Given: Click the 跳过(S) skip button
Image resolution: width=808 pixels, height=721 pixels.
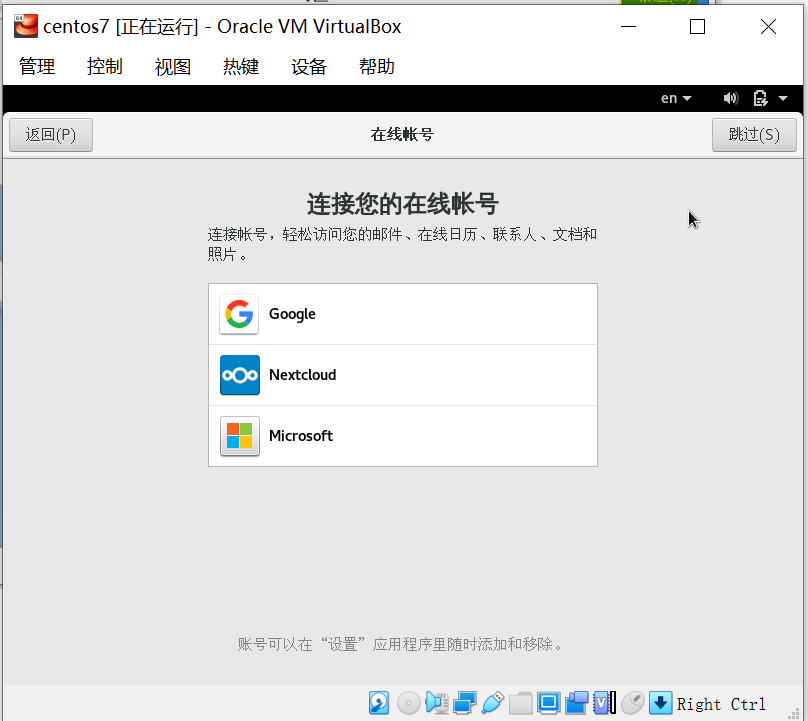Looking at the screenshot, I should pyautogui.click(x=754, y=135).
